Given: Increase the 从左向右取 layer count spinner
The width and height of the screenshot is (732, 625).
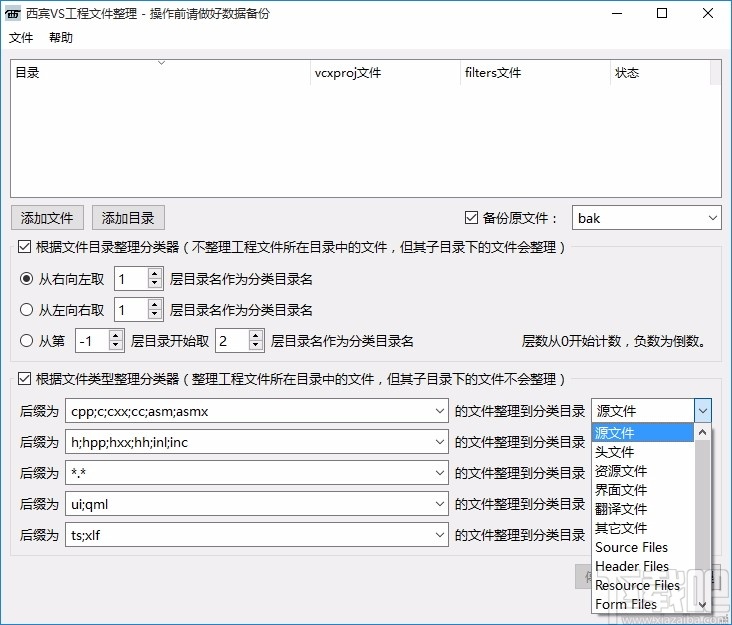Looking at the screenshot, I should coord(155,304).
